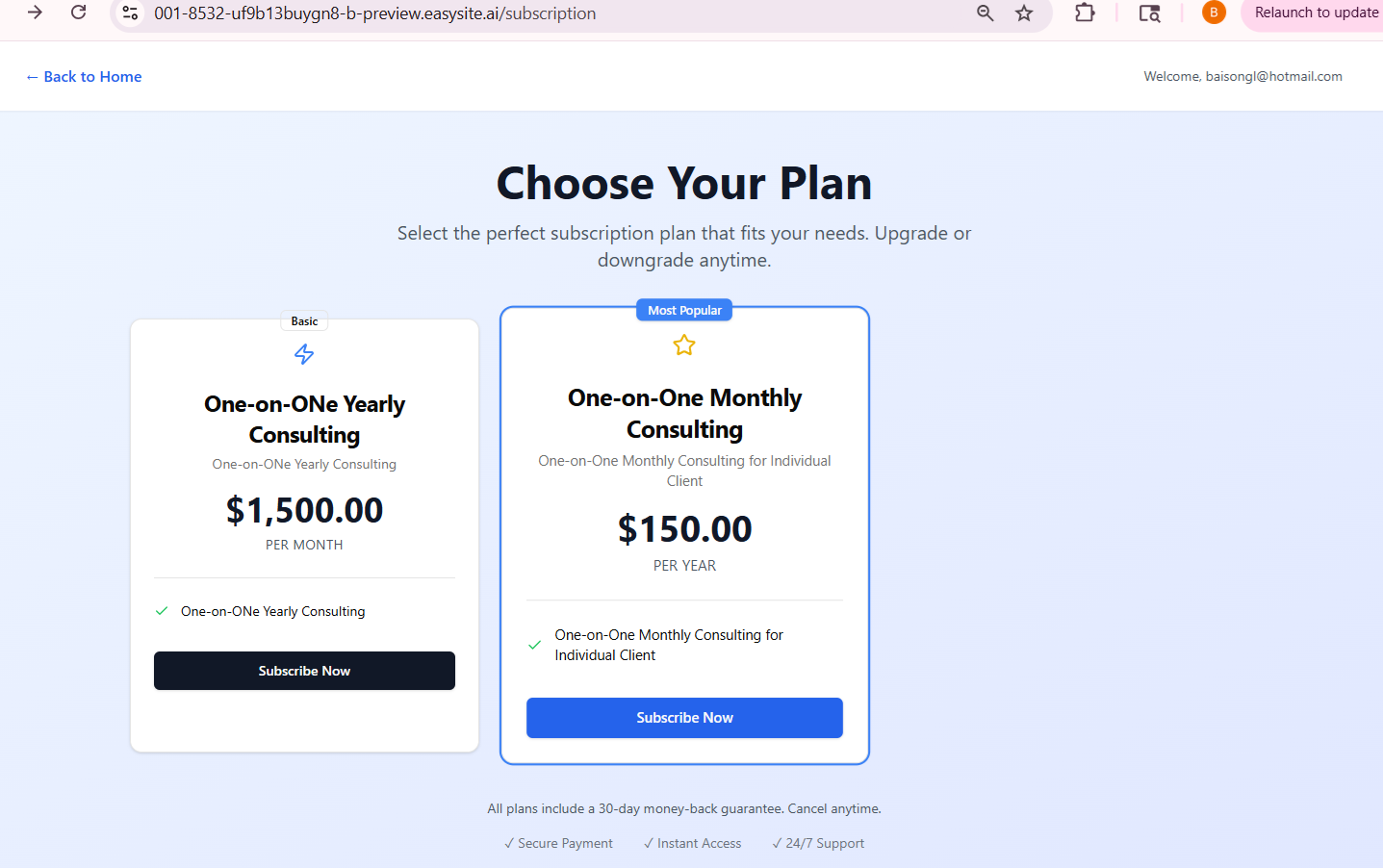Reload the subscription page
The width and height of the screenshot is (1383, 868).
(x=79, y=13)
